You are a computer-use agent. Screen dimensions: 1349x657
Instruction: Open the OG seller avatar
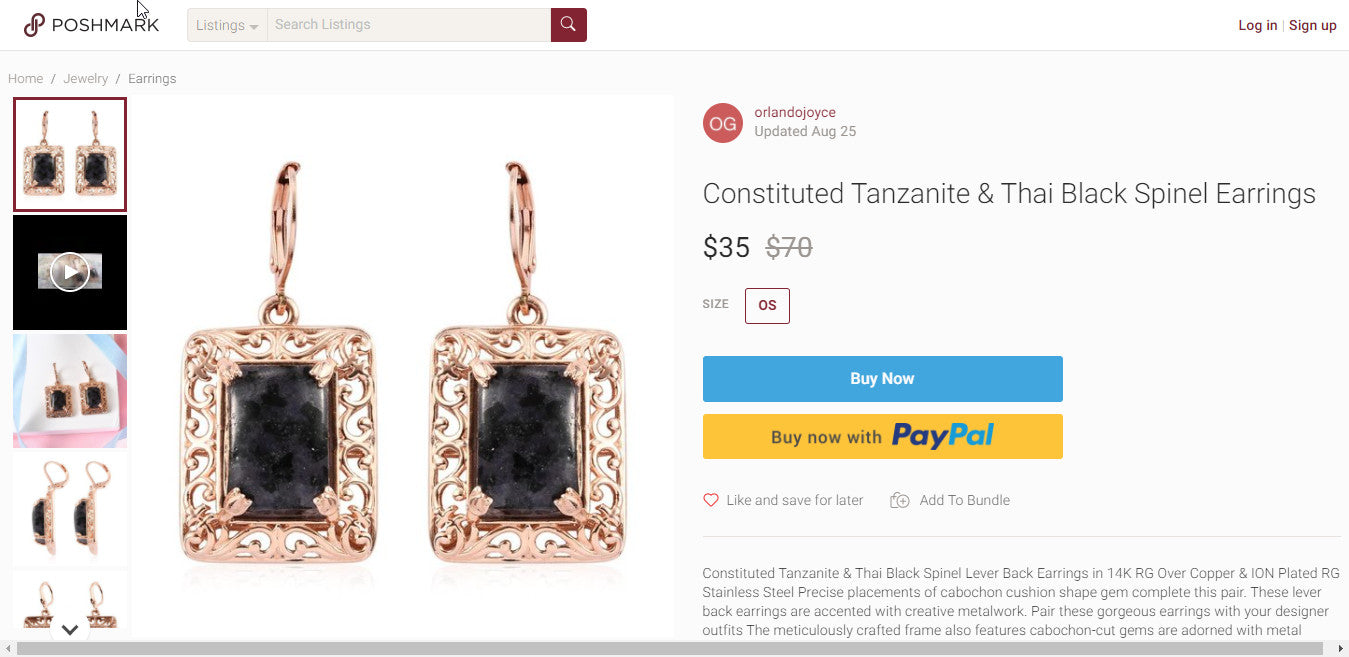coord(722,121)
